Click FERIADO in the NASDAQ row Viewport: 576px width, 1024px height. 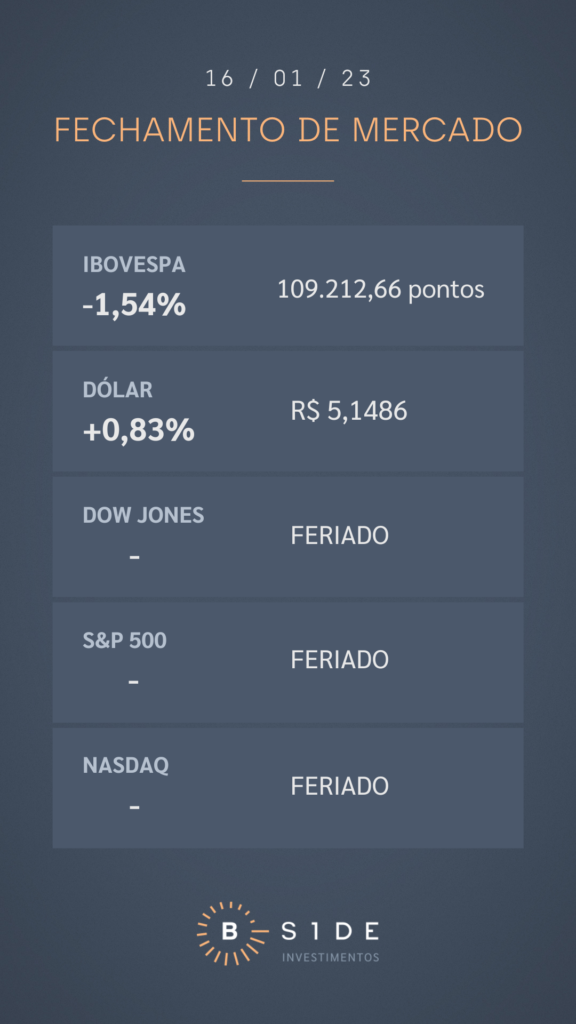pyautogui.click(x=340, y=786)
